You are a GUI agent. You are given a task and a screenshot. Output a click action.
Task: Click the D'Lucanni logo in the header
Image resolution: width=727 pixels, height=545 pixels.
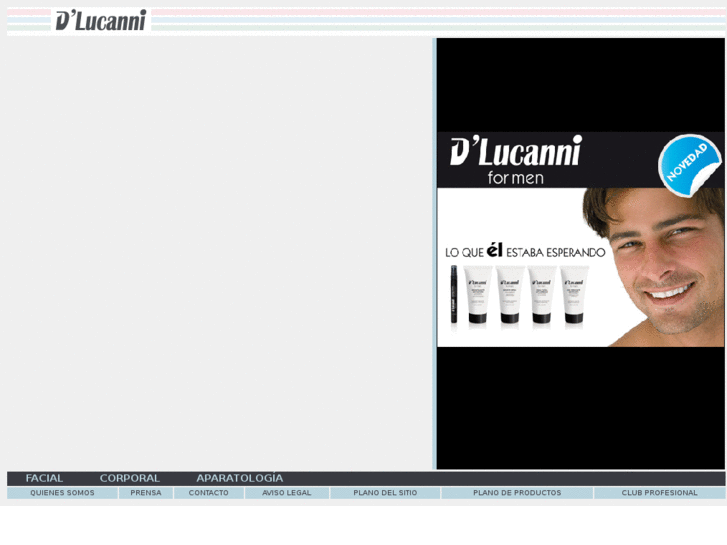[x=101, y=20]
